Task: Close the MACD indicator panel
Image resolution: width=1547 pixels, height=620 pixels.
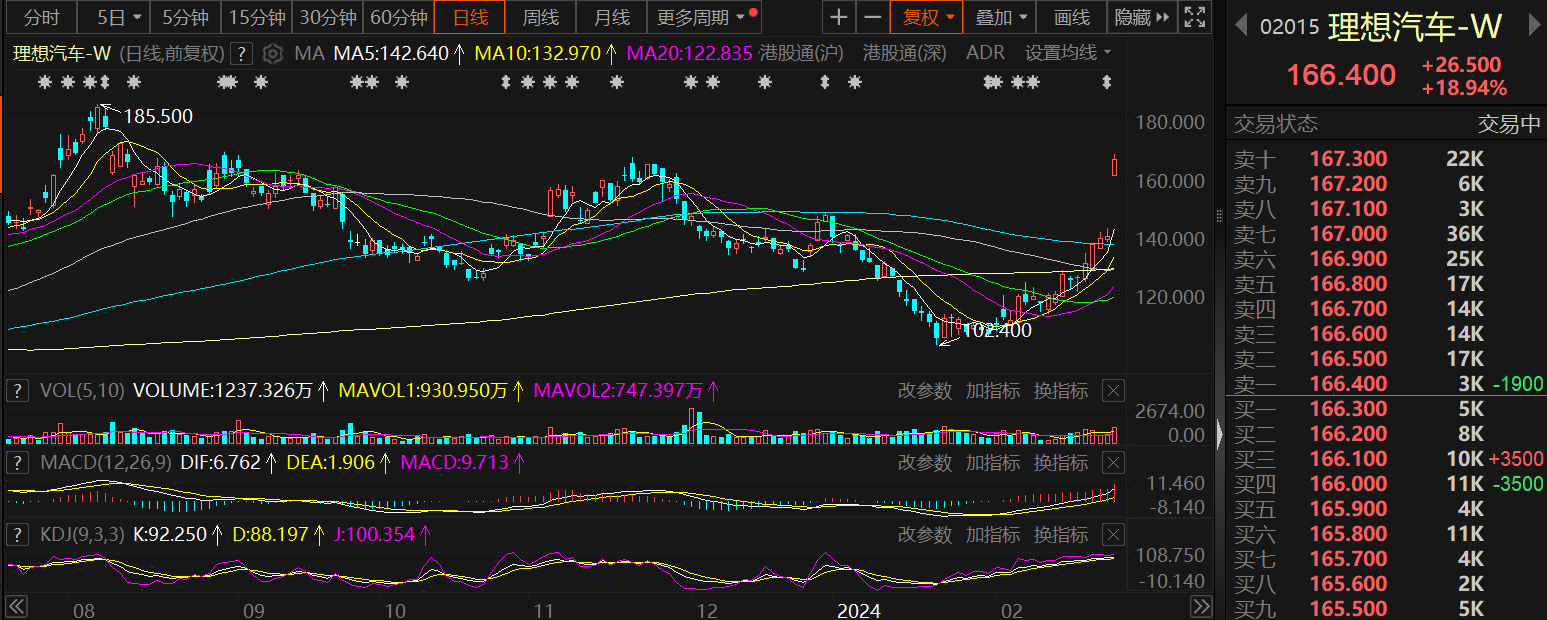Action: tap(1113, 463)
